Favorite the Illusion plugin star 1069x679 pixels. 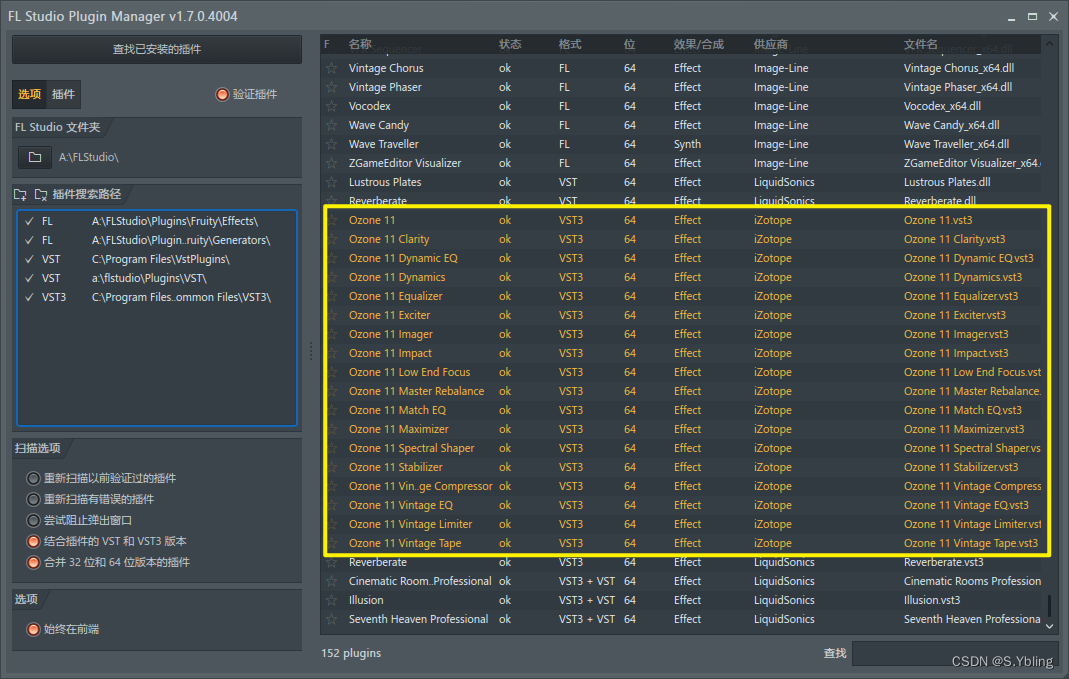coord(331,601)
